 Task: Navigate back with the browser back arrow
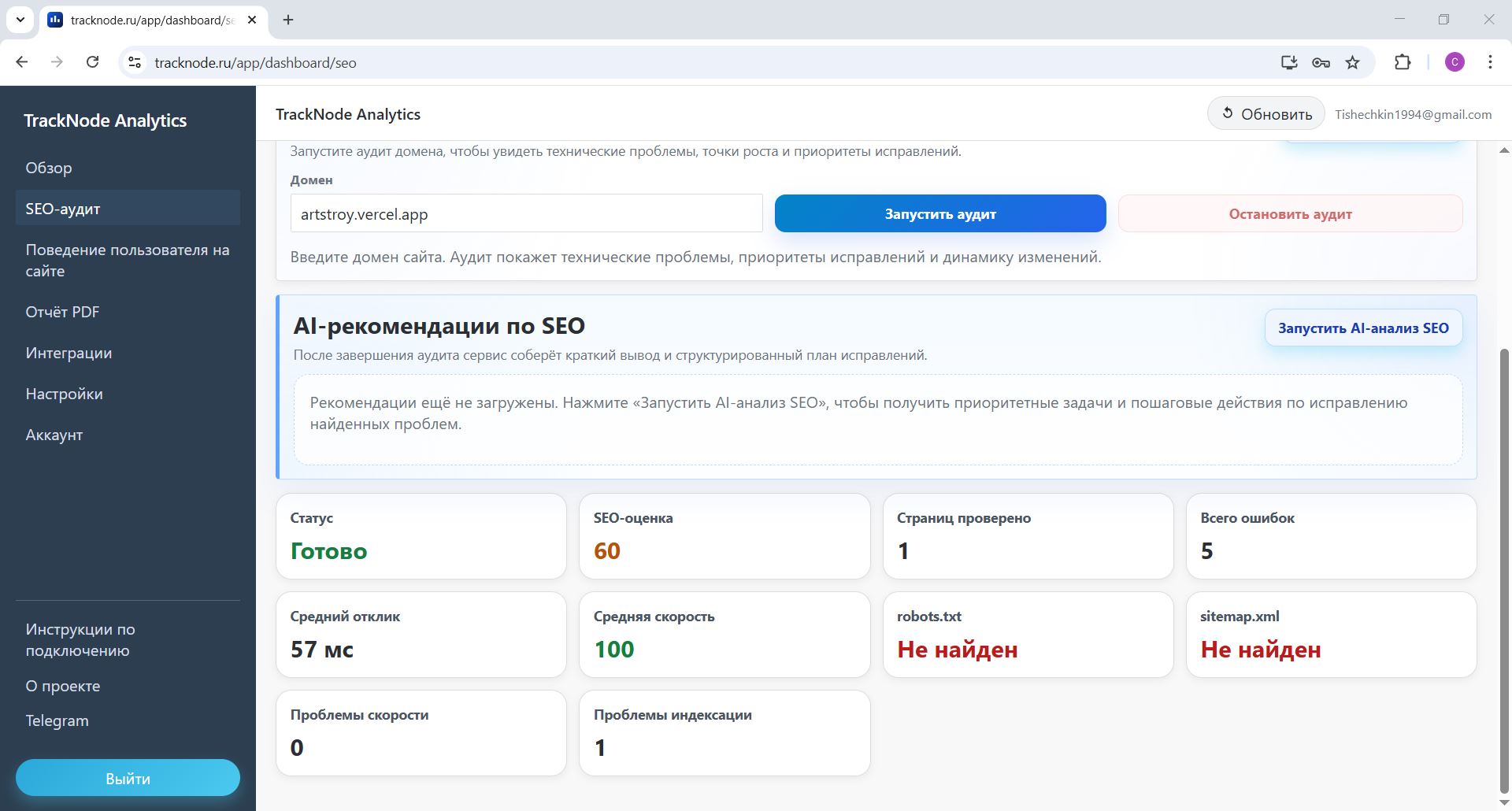(20, 62)
